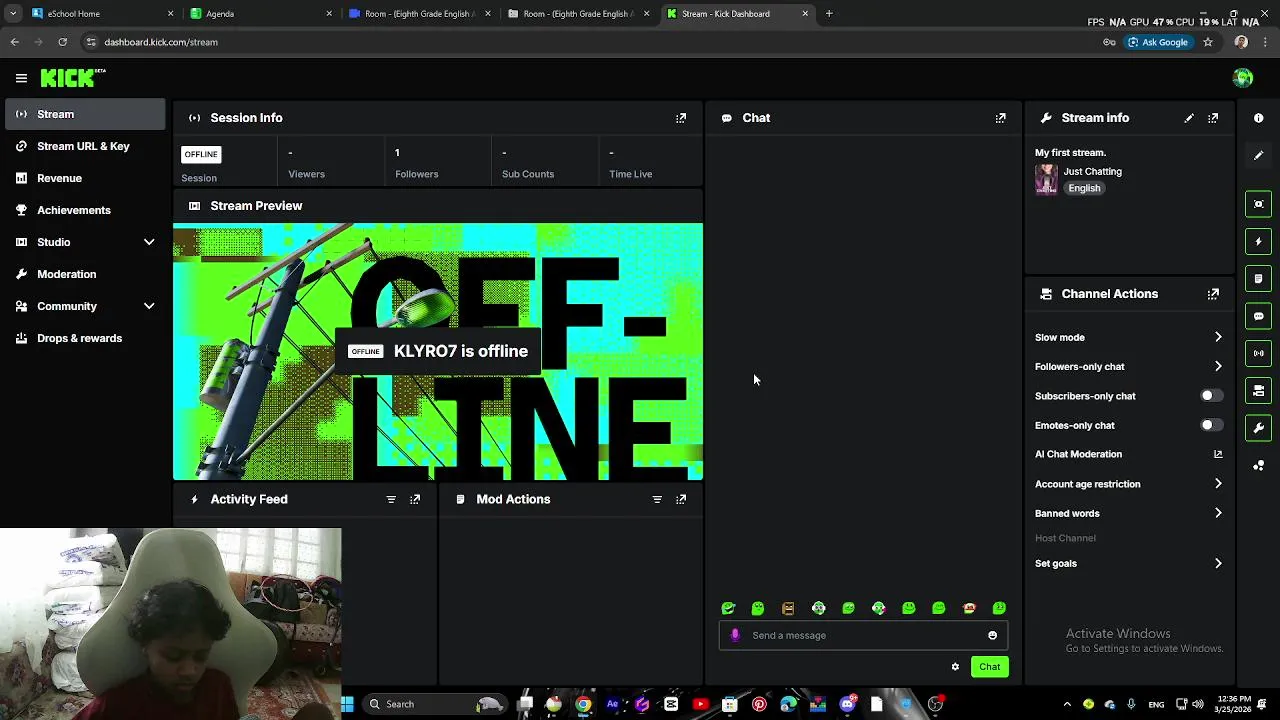Click the green Chat send button

[x=989, y=667]
